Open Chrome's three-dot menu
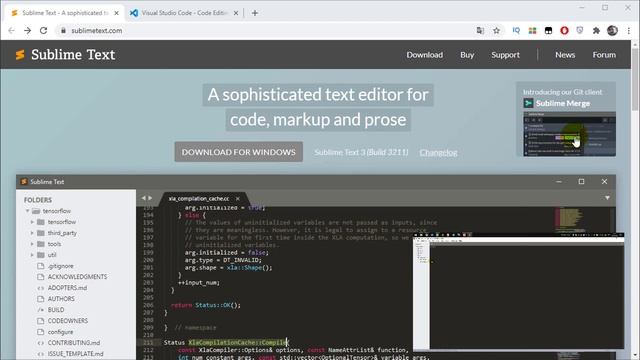Image resolution: width=640 pixels, height=360 pixels. point(629,31)
